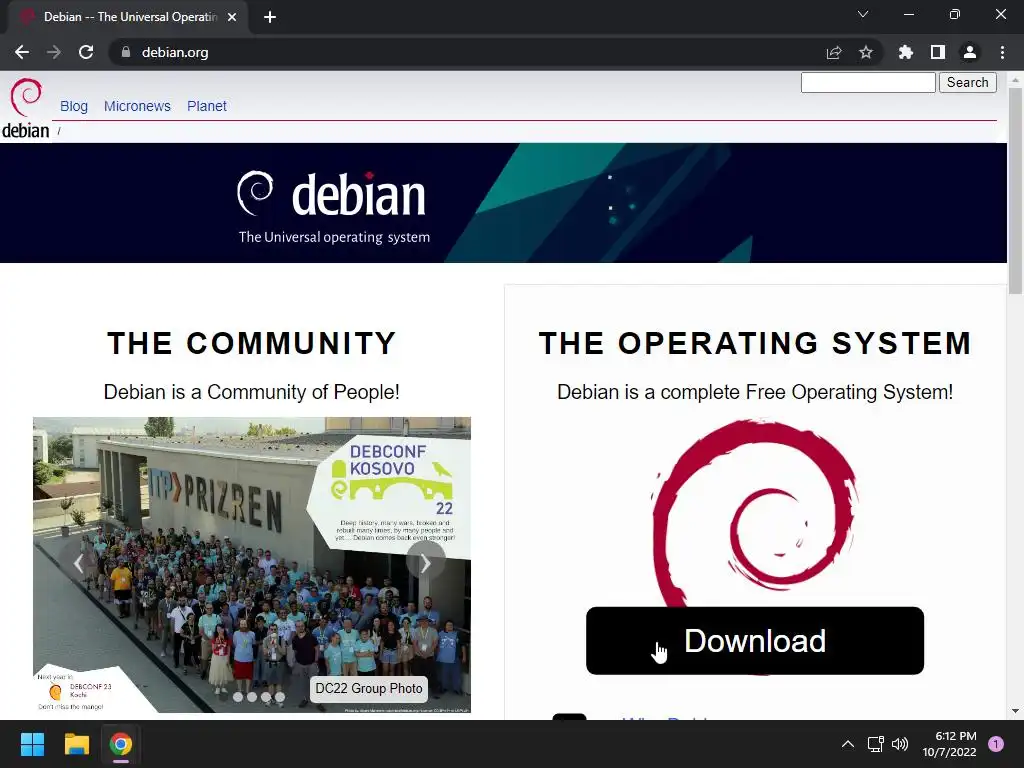This screenshot has height=768, width=1024.
Task: Click the large Download button
Action: coord(755,641)
